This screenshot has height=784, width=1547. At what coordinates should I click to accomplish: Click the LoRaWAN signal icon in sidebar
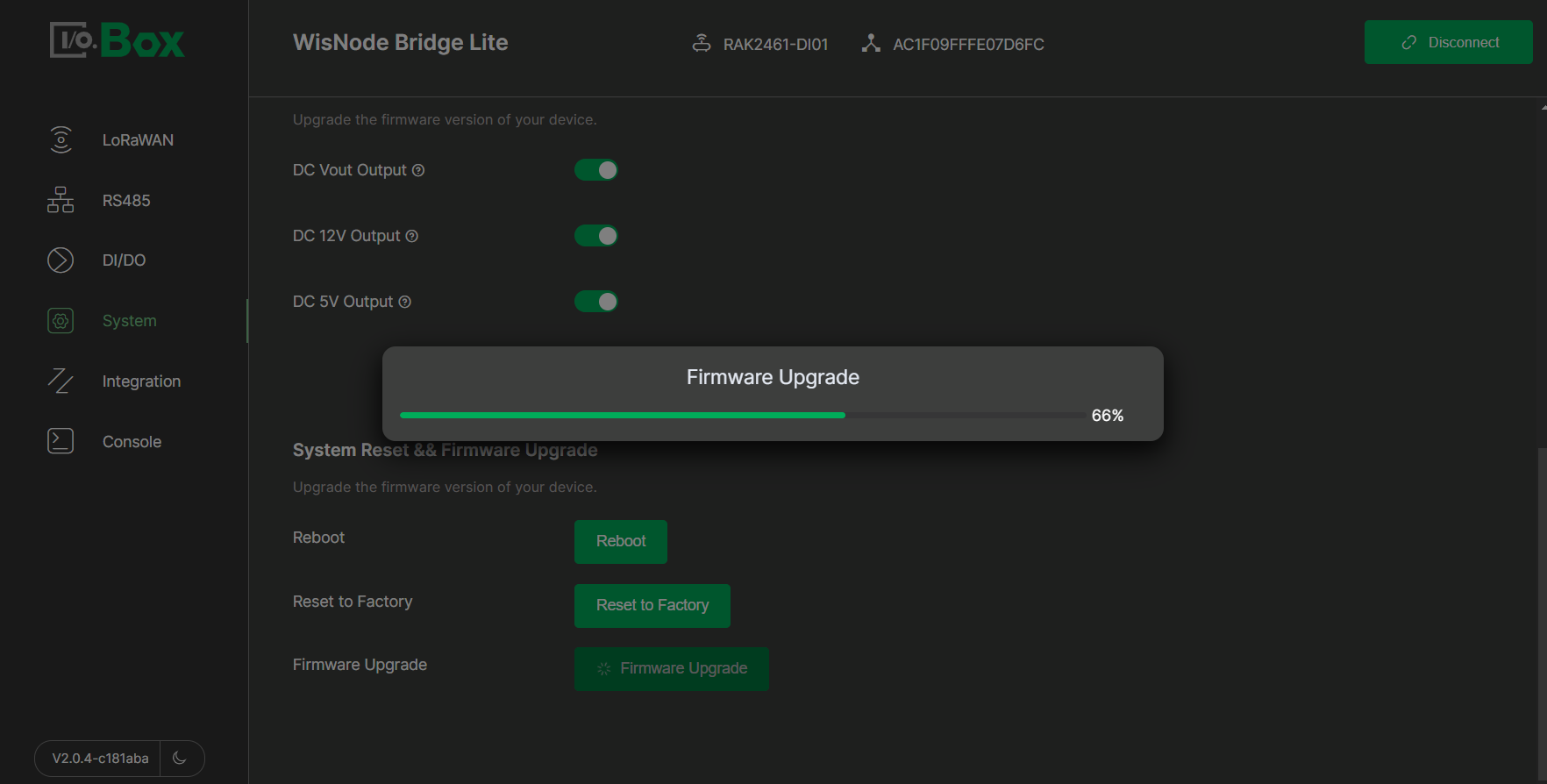point(61,140)
